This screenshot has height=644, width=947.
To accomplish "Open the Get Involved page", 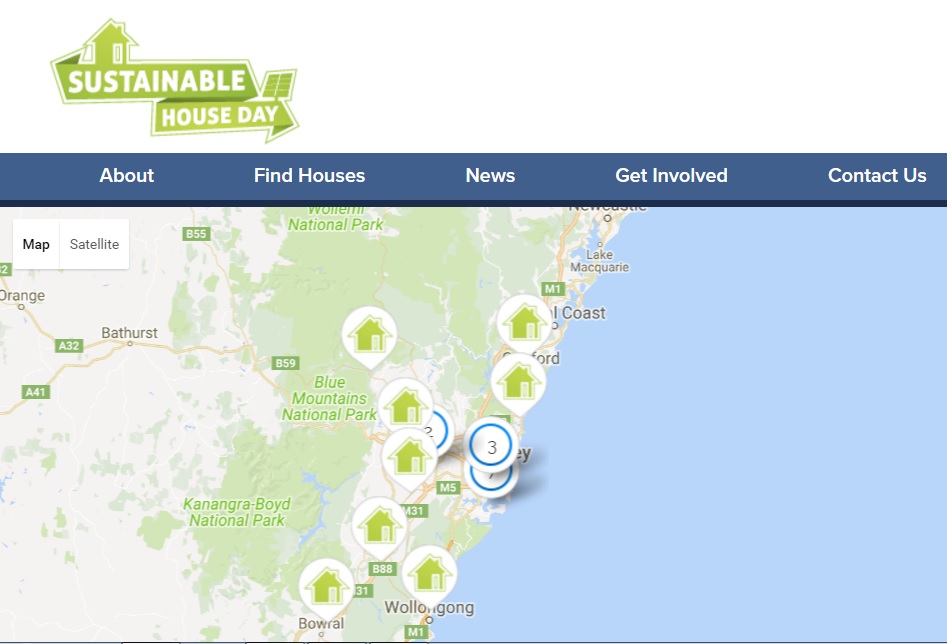I will pyautogui.click(x=671, y=175).
